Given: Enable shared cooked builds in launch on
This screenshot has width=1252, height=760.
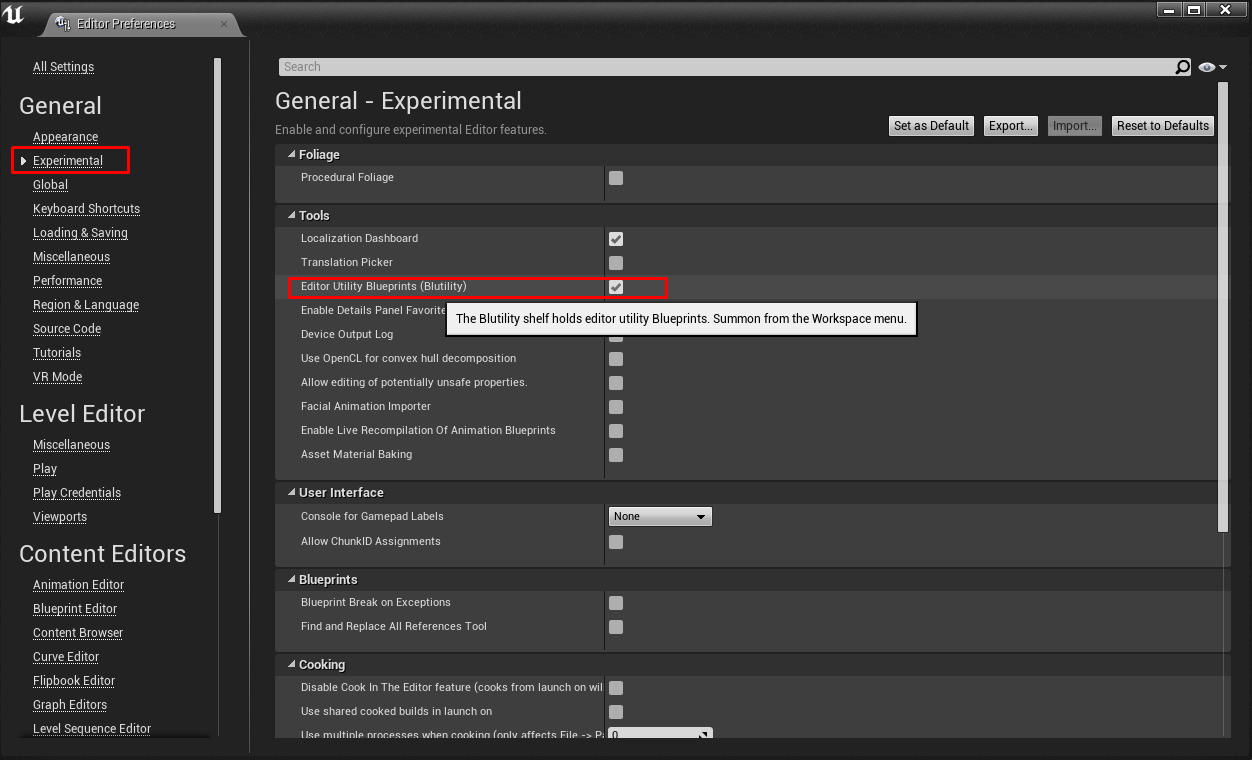Looking at the screenshot, I should point(616,712).
